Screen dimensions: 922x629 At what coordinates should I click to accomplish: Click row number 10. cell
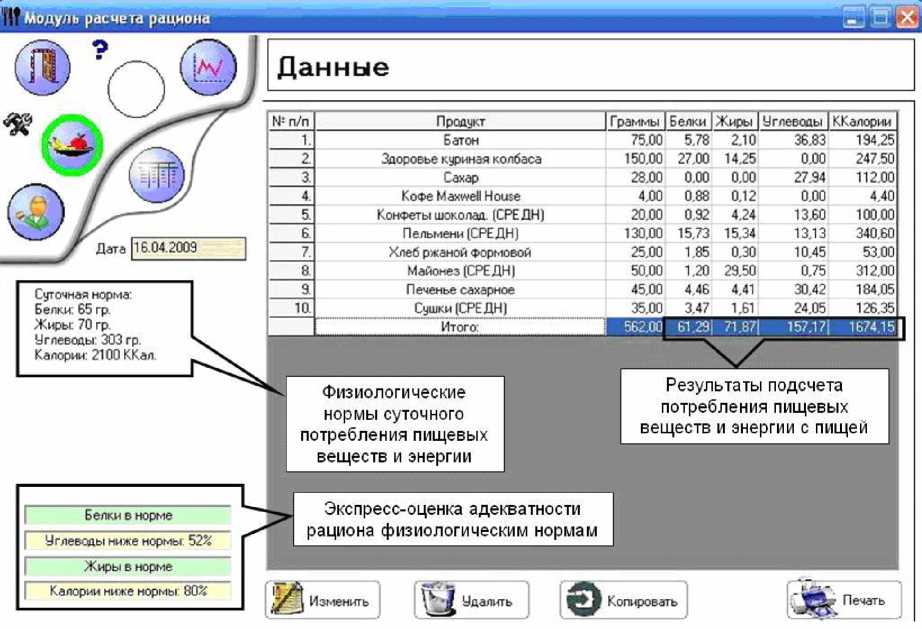[291, 308]
